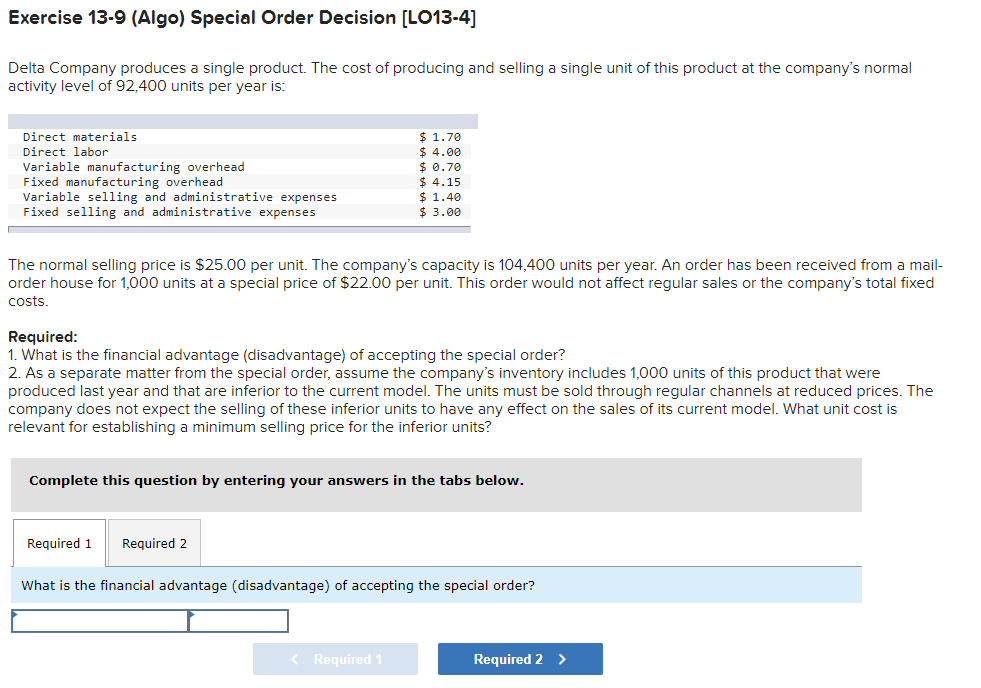Viewport: 981px width, 688px height.
Task: Select the Fixed manufacturing overhead row label
Action: tap(123, 182)
